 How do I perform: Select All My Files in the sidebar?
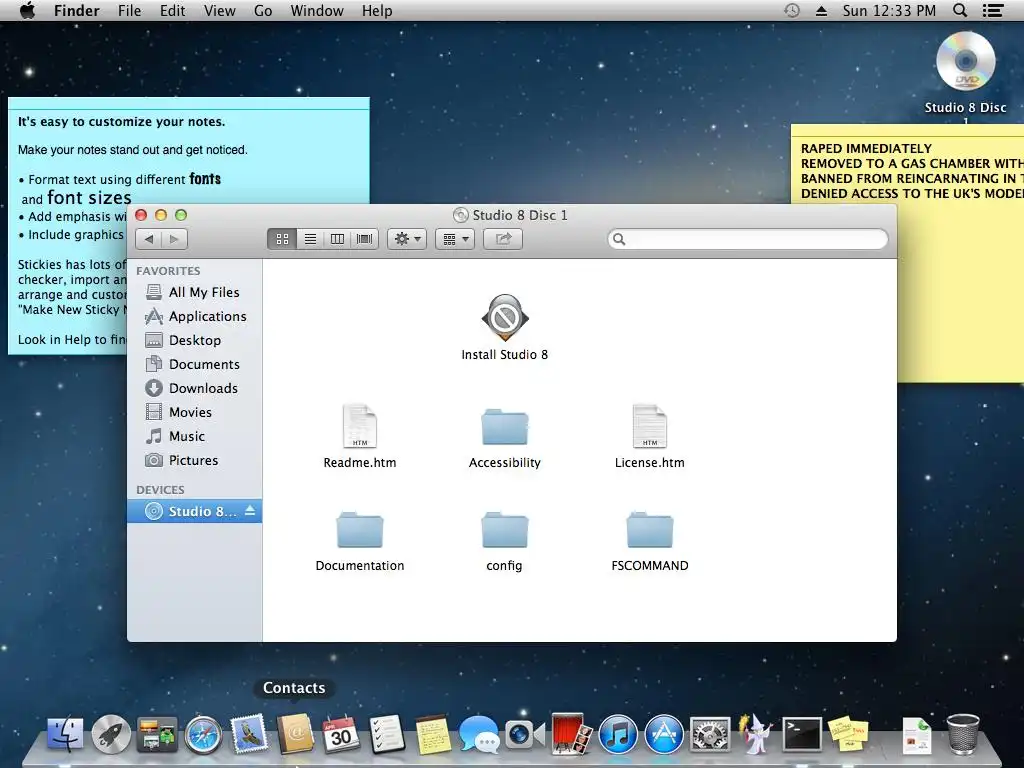pyautogui.click(x=195, y=293)
